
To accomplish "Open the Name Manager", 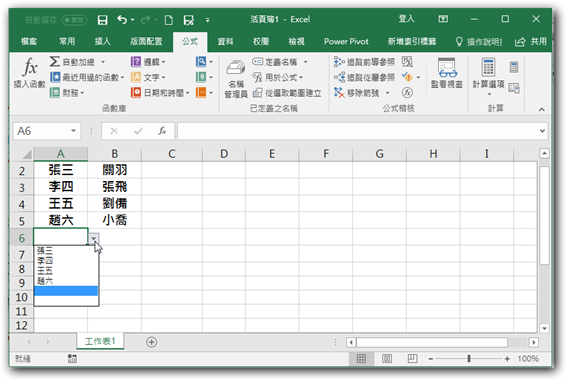I will [x=236, y=79].
